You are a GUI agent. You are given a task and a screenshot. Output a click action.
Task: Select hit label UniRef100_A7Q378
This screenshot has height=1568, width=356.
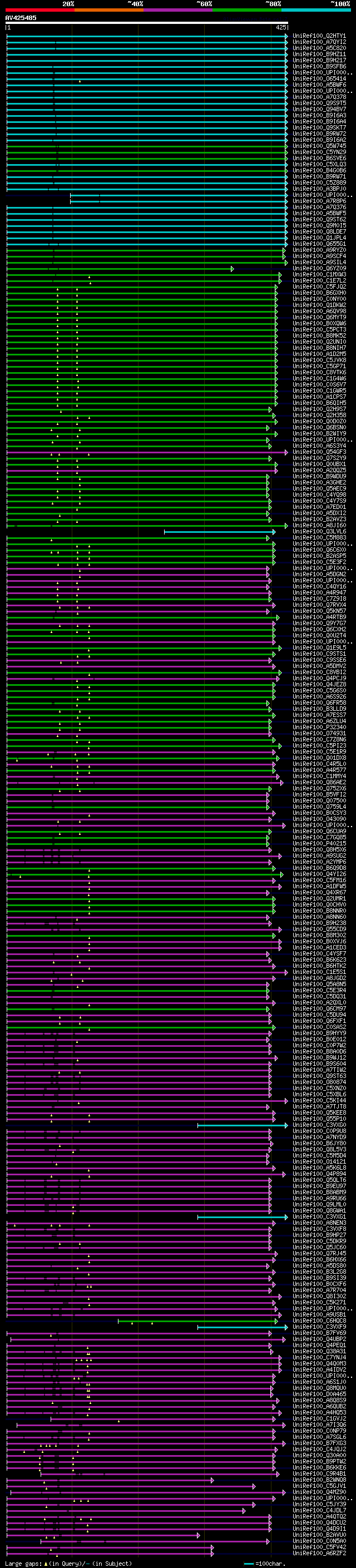[x=319, y=97]
